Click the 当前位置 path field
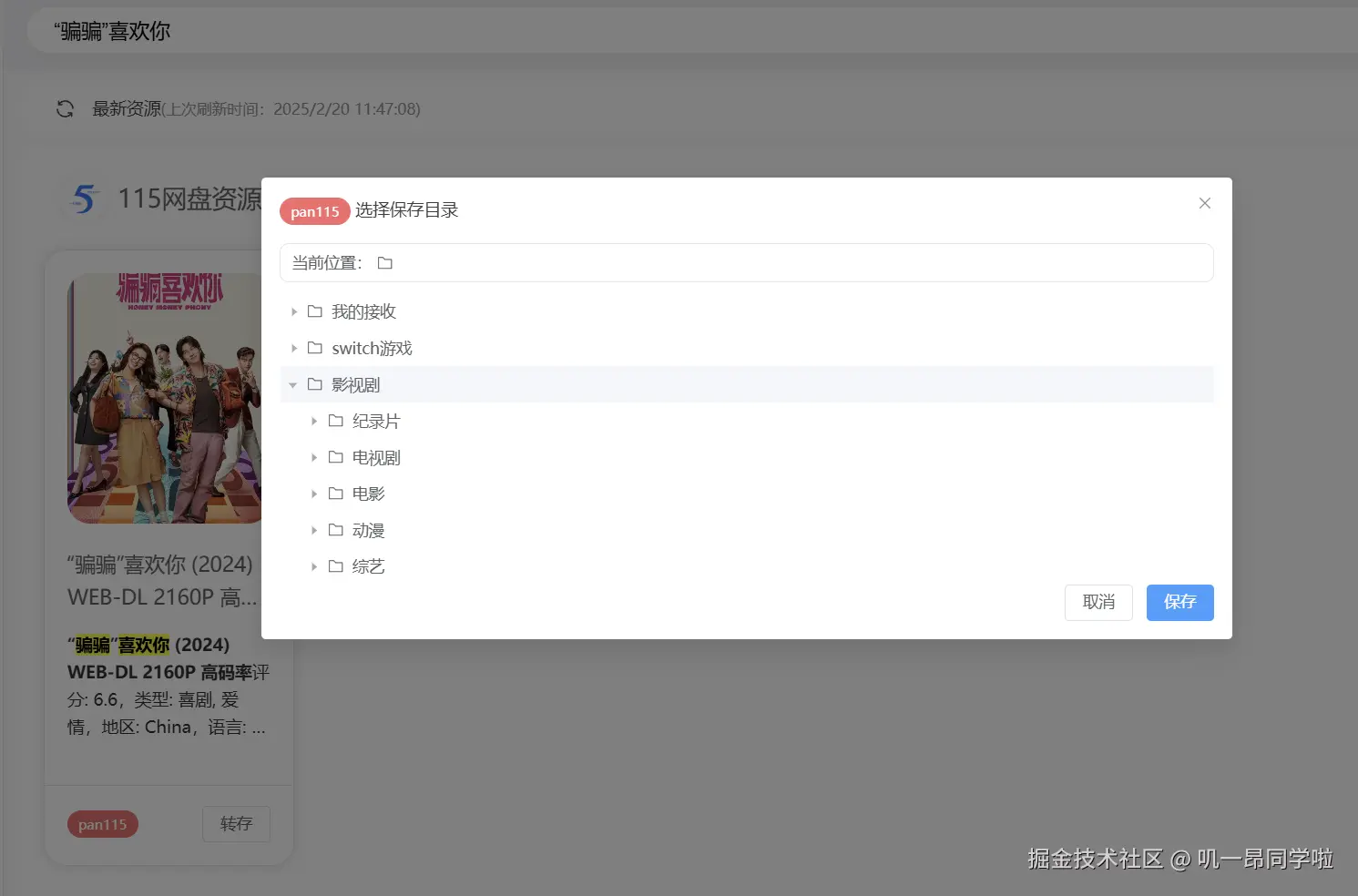Screen dimensions: 1358x896 coord(746,263)
